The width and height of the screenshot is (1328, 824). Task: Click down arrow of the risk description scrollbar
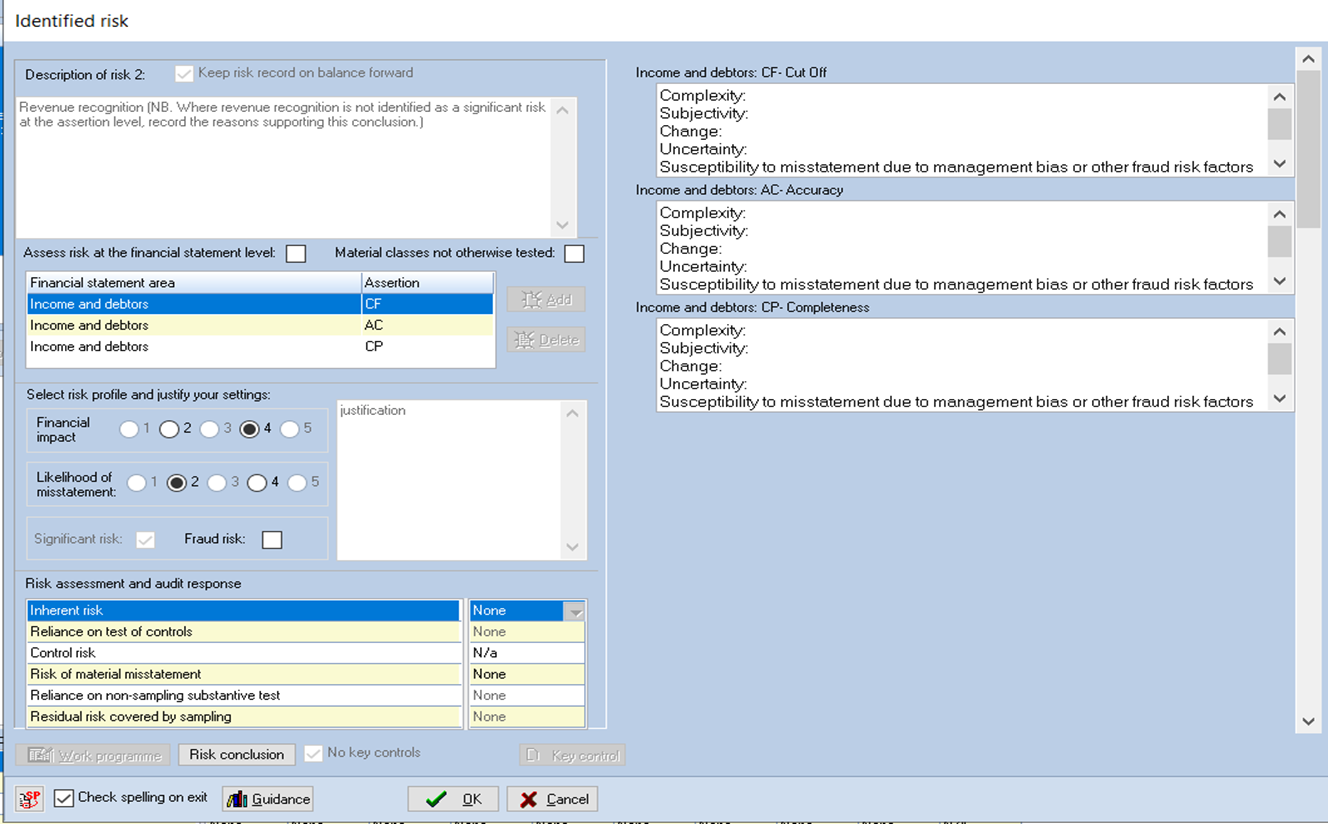coord(562,225)
